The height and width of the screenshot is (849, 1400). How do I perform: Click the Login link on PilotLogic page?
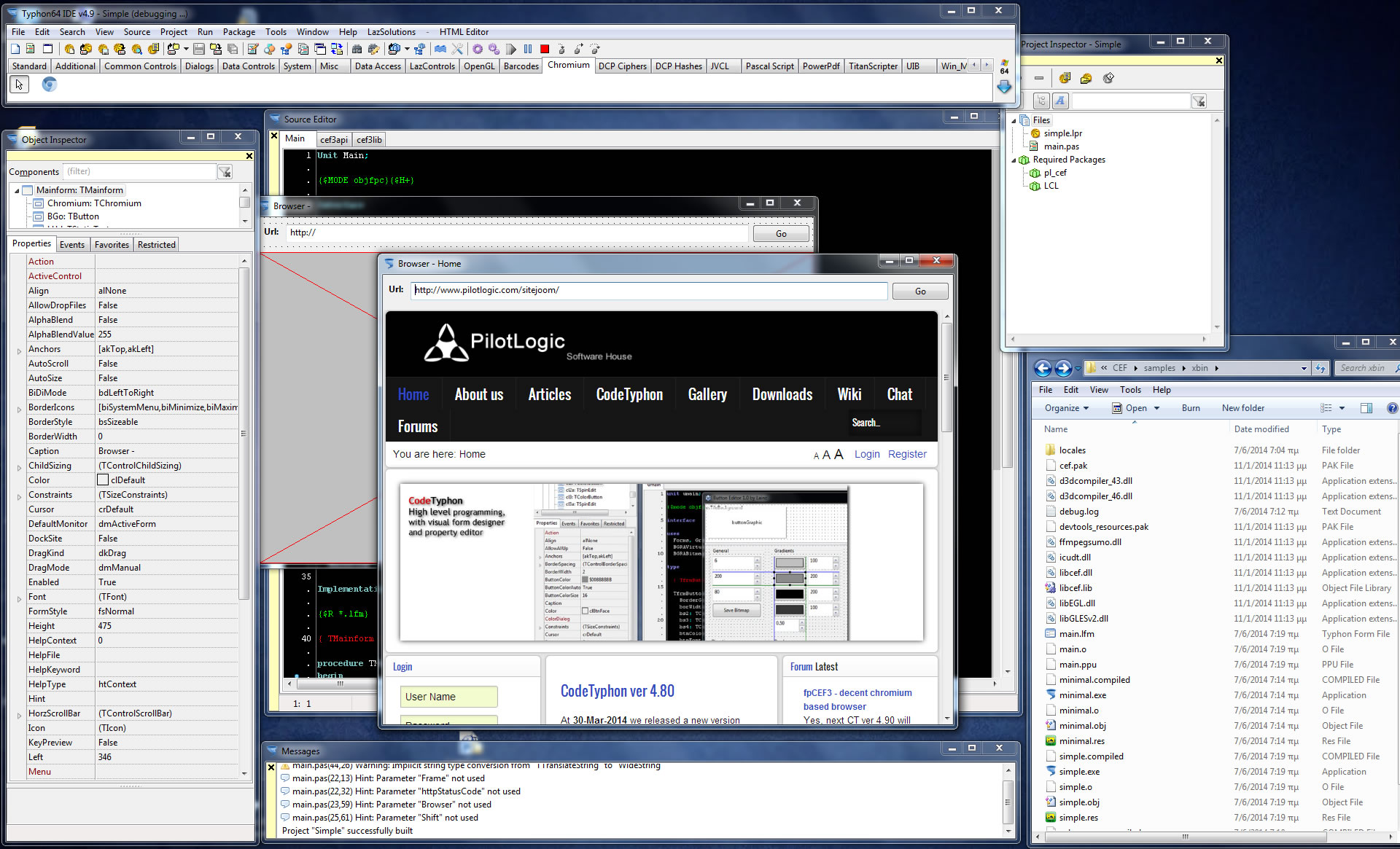(x=866, y=454)
